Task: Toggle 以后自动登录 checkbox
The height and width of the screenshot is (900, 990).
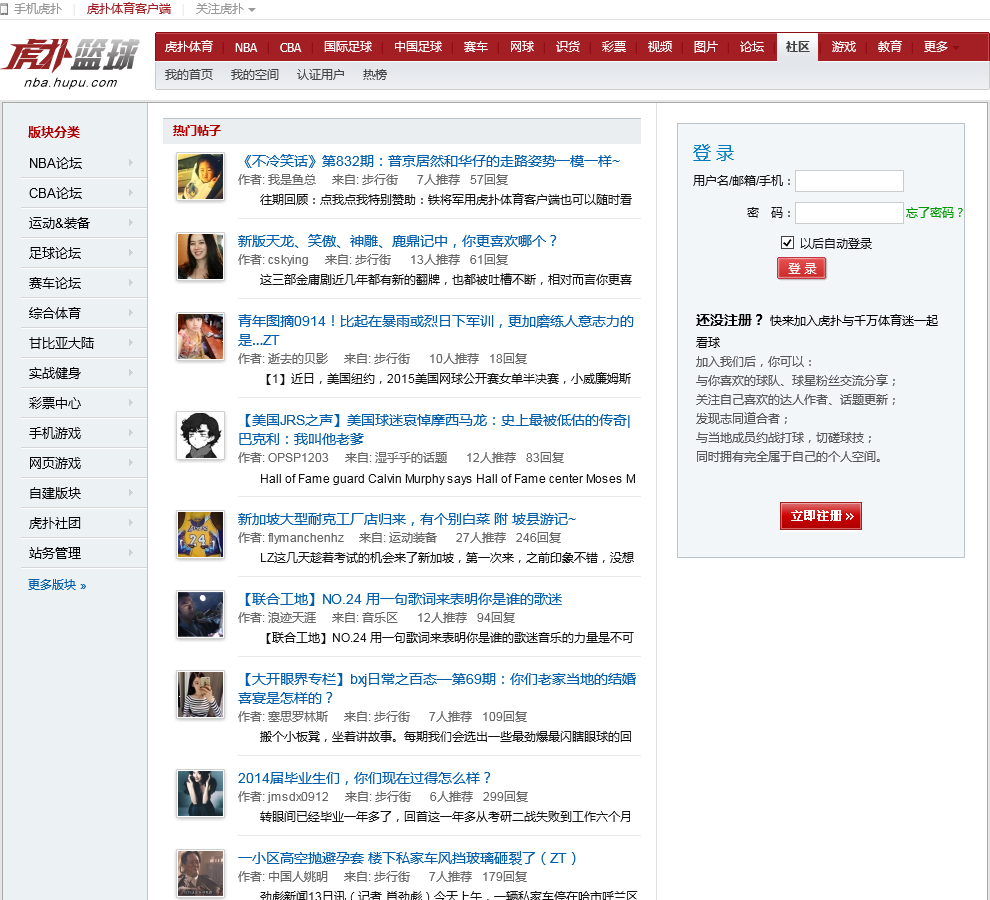Action: click(x=787, y=243)
